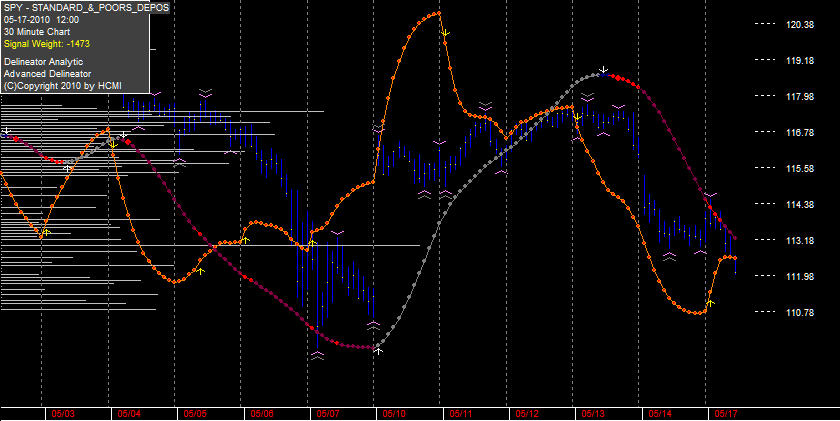Select the 05/10 date label
840x421 pixels.
click(394, 414)
